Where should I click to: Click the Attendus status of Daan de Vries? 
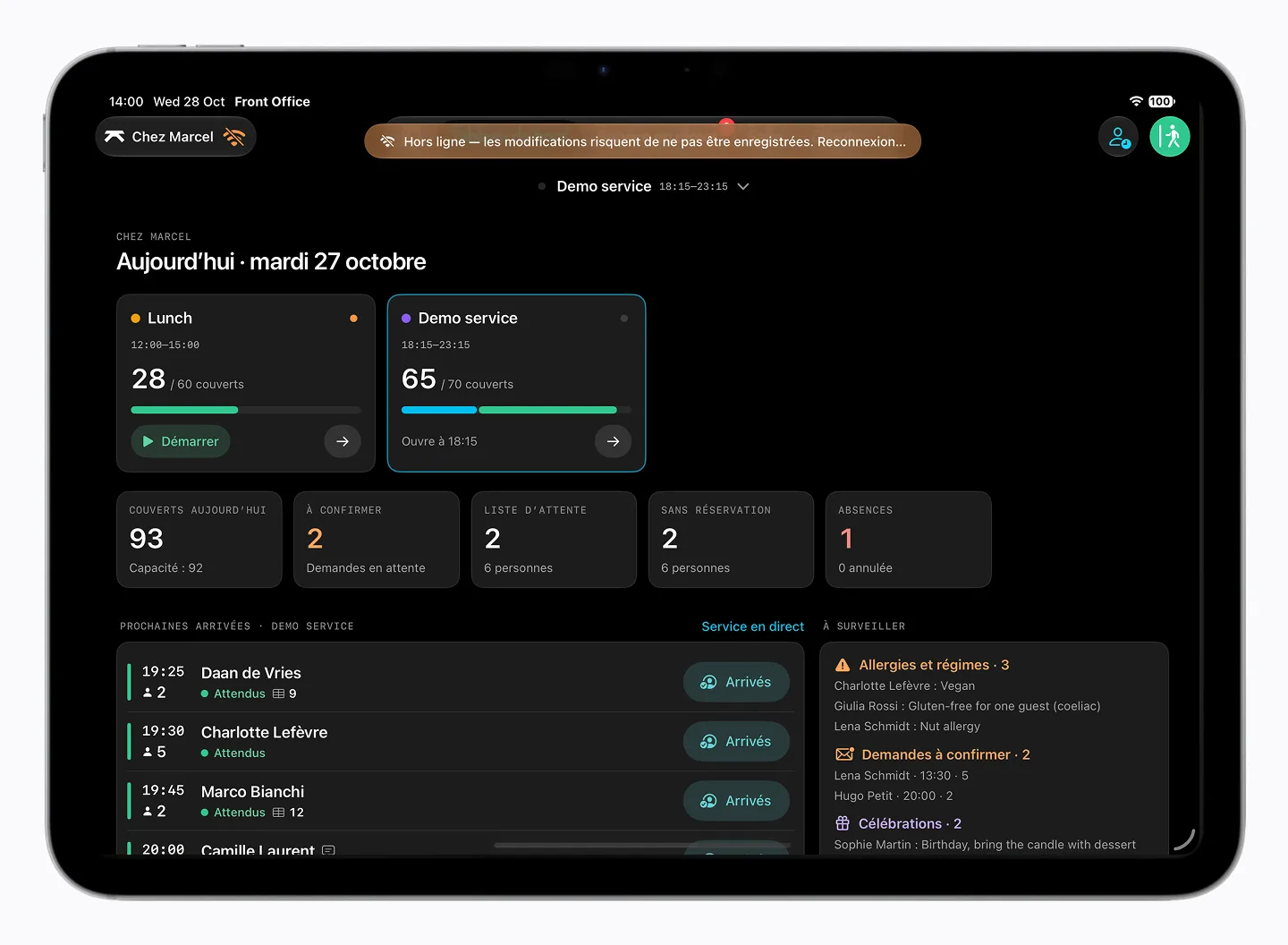240,694
